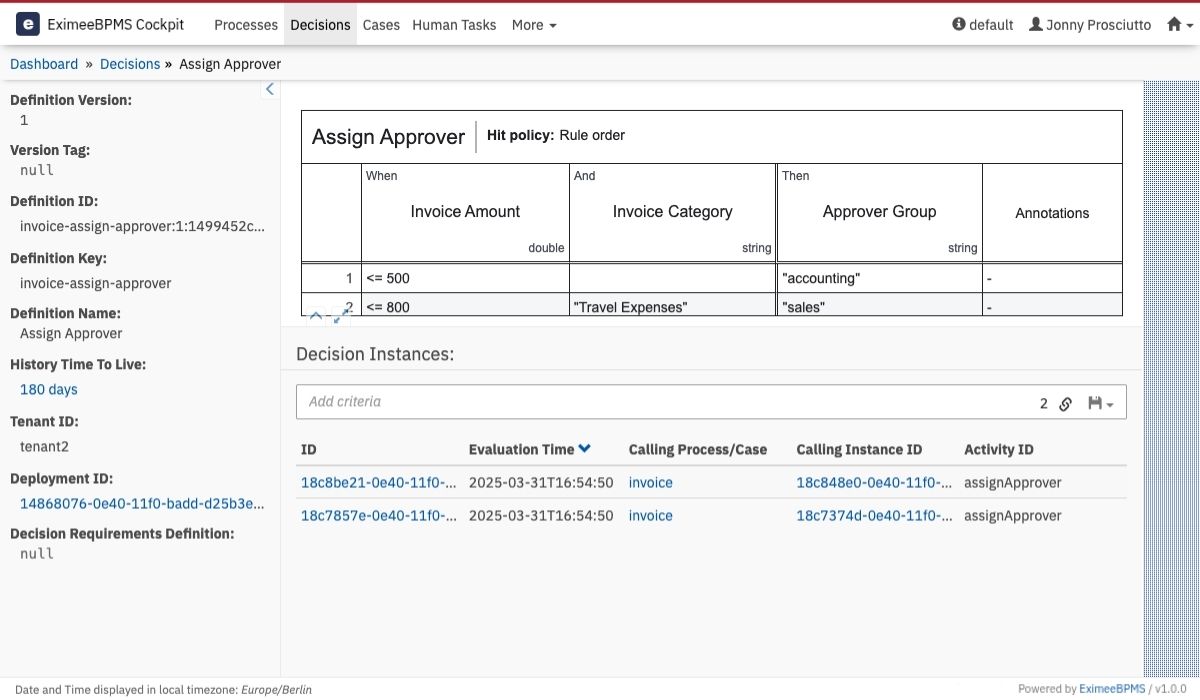Open the Jonny Prosciutto user menu

(1089, 25)
